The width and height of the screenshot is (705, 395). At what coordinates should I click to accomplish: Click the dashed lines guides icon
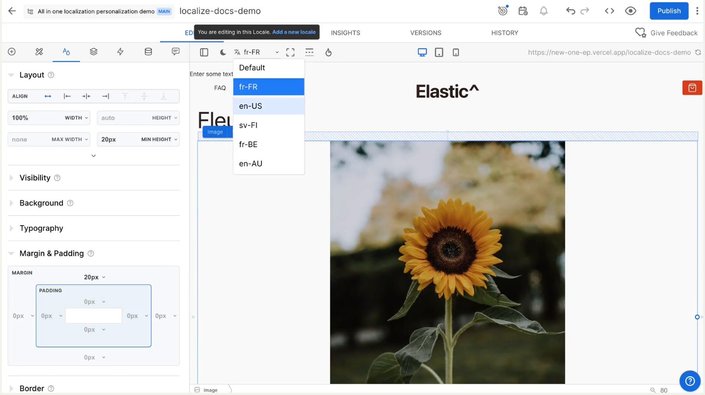coord(309,52)
